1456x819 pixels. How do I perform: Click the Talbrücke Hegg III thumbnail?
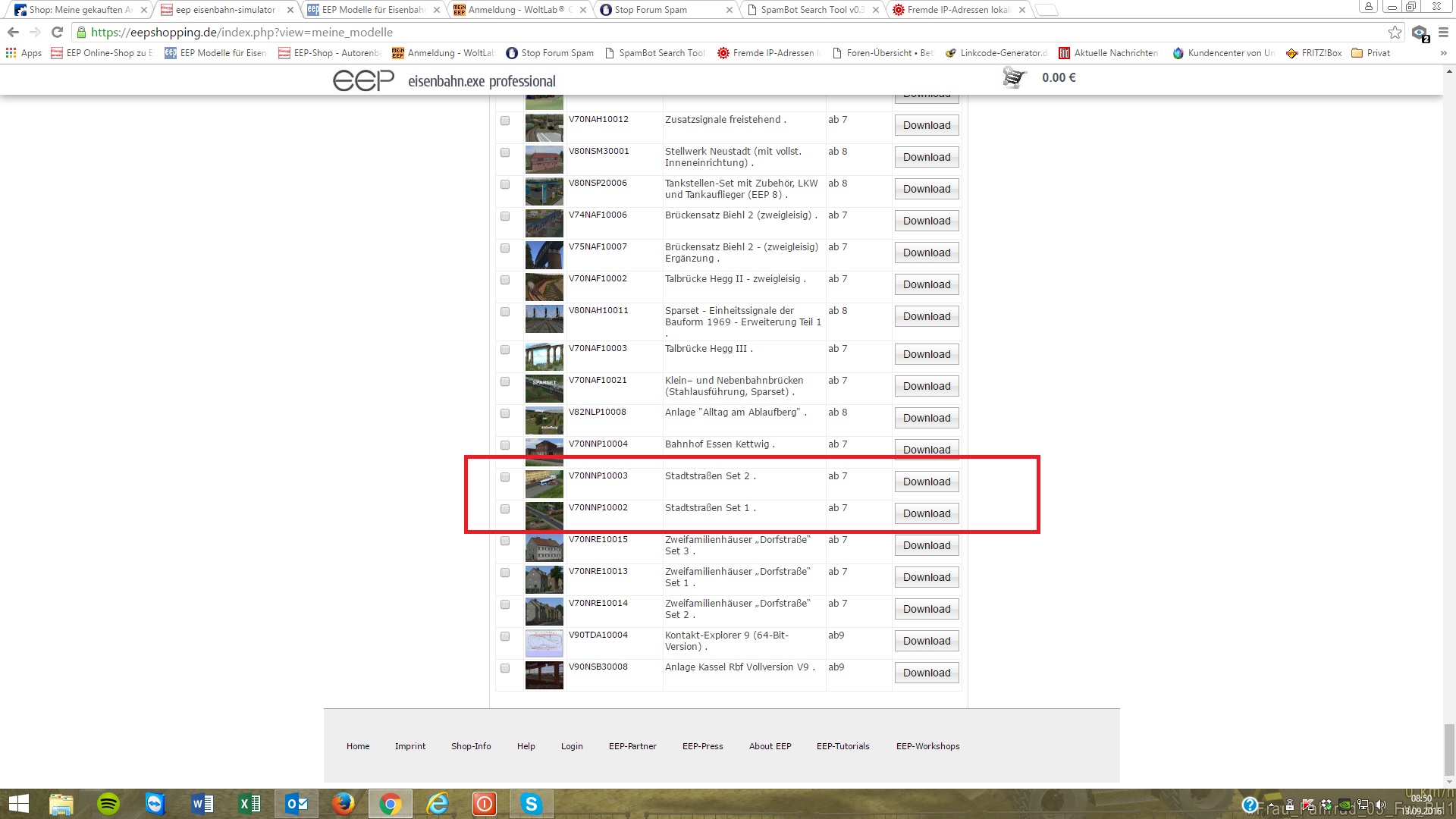(x=544, y=356)
